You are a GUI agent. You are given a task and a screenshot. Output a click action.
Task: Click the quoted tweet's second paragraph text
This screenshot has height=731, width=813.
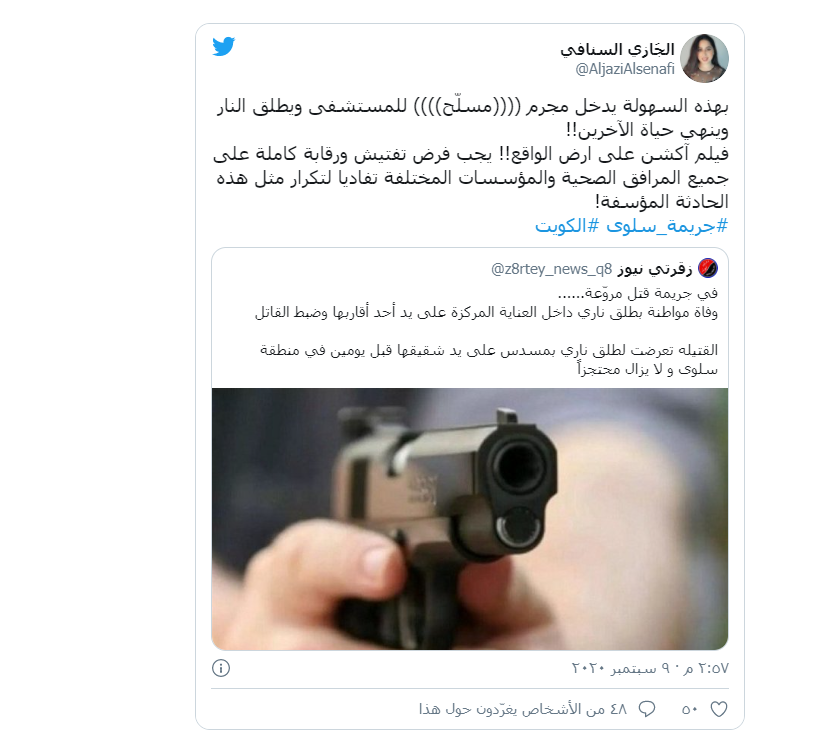[489, 359]
